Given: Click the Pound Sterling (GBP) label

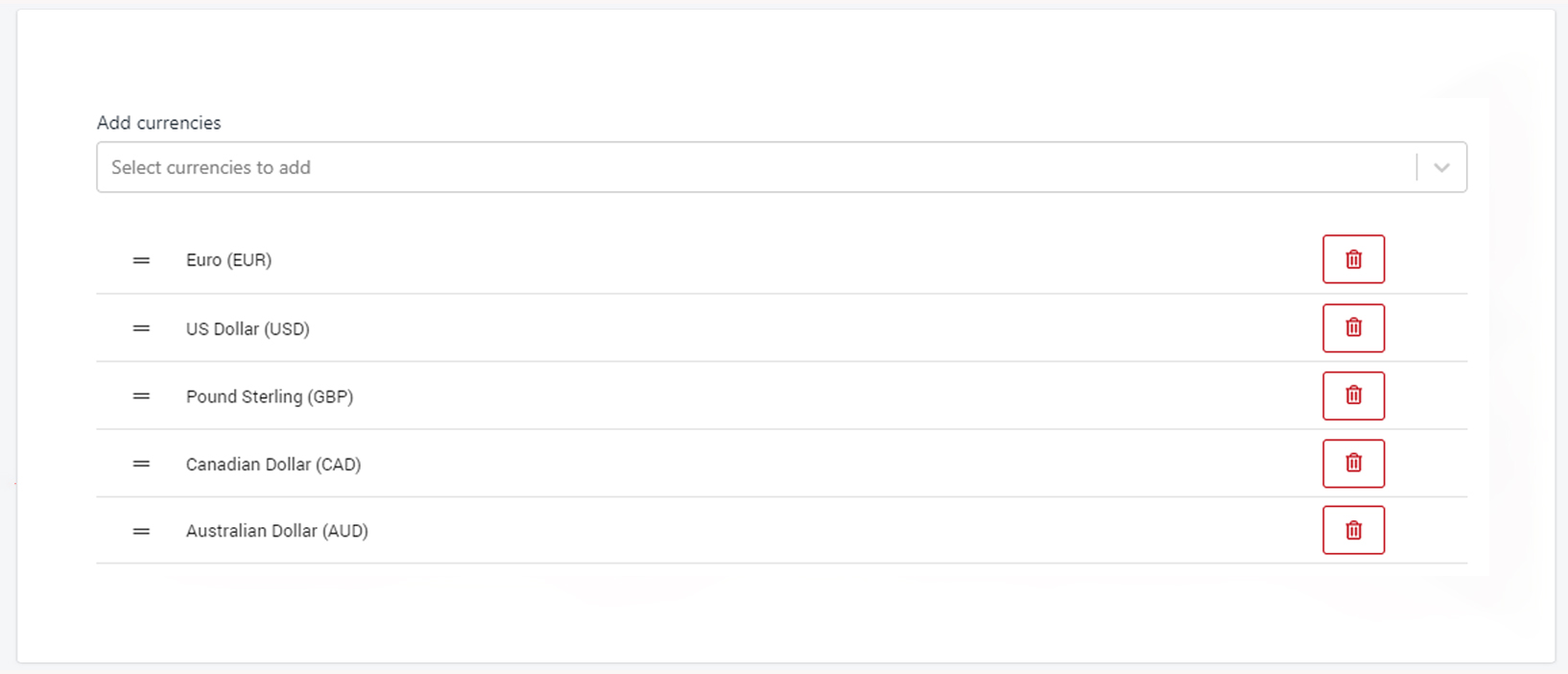Looking at the screenshot, I should (270, 397).
